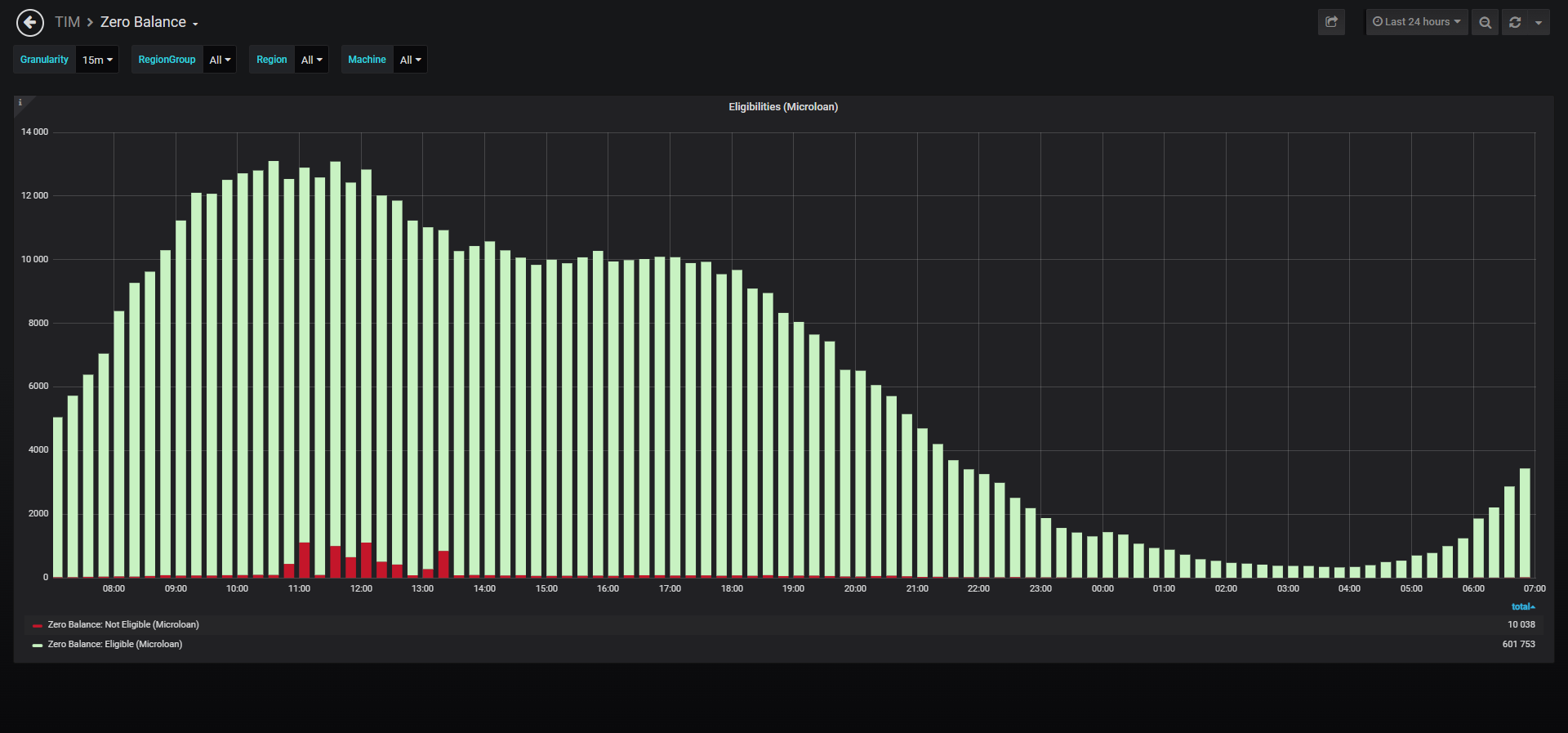Refresh the dashboard with the refresh icon
This screenshot has width=1568, height=733.
[1515, 22]
